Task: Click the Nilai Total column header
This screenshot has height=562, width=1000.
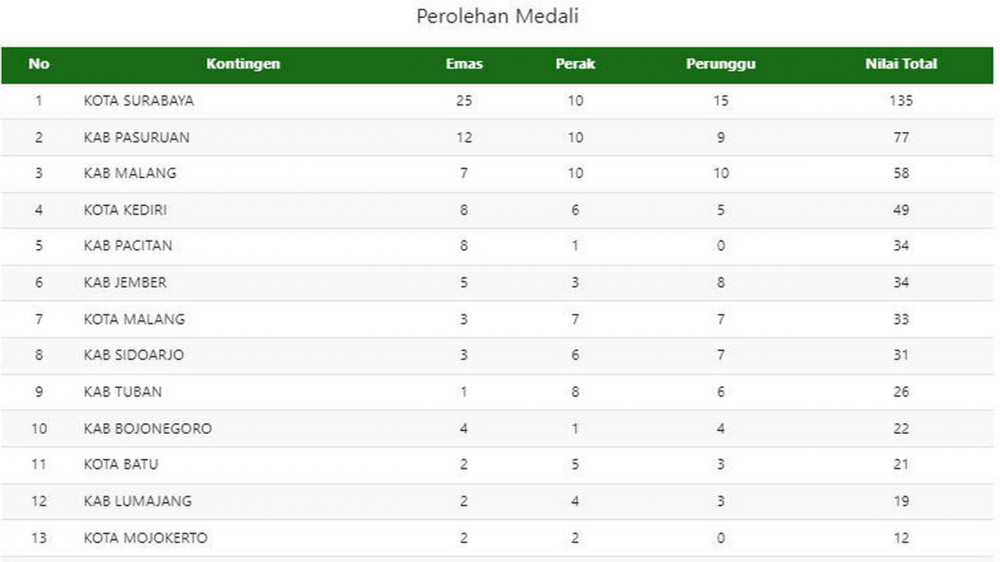Action: (901, 64)
